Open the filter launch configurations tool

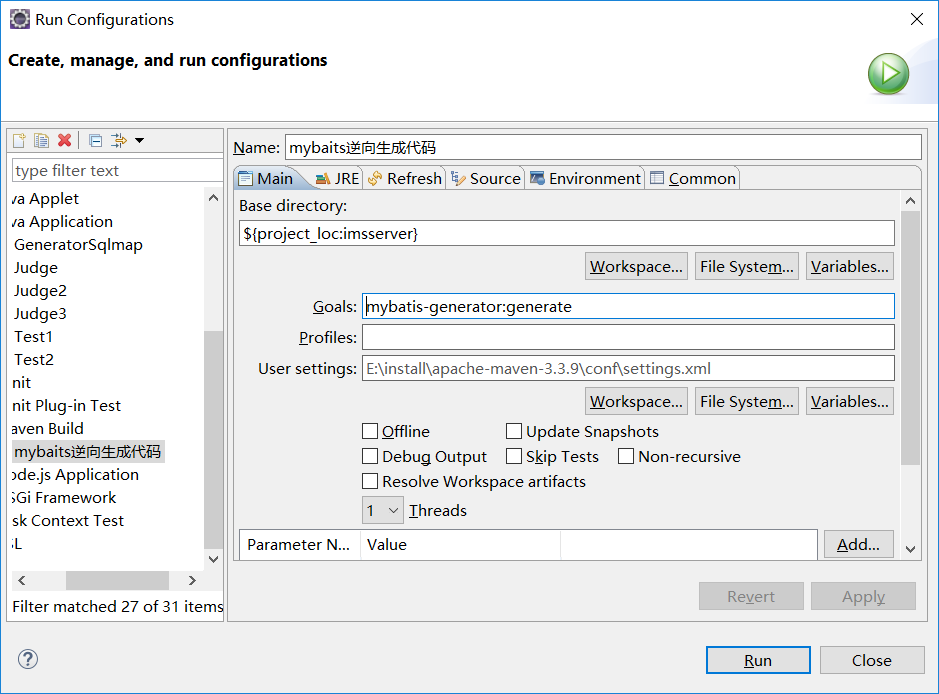click(117, 140)
